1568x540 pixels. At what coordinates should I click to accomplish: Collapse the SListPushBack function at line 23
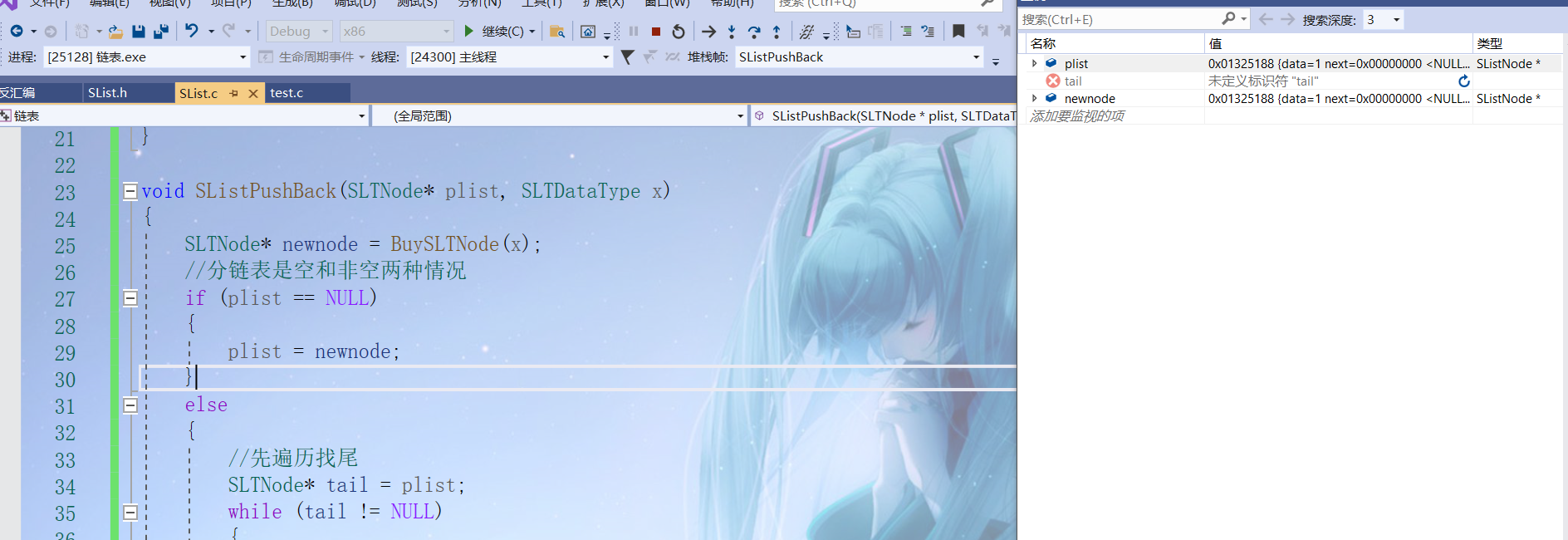(x=130, y=191)
